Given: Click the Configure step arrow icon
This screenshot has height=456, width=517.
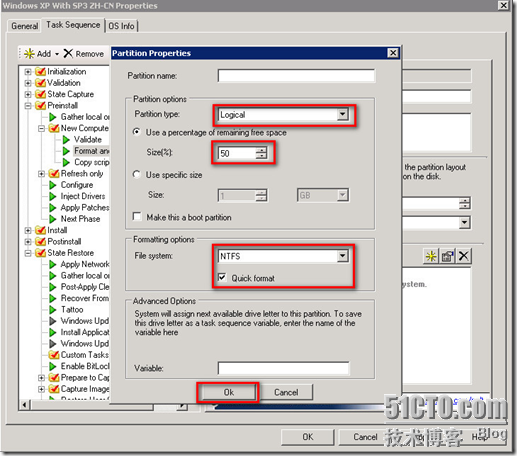Looking at the screenshot, I should pyautogui.click(x=53, y=185).
